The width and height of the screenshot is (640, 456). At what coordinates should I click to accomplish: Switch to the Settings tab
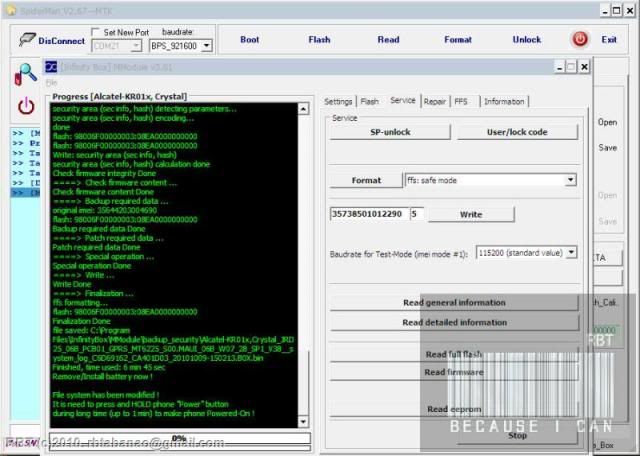(338, 101)
